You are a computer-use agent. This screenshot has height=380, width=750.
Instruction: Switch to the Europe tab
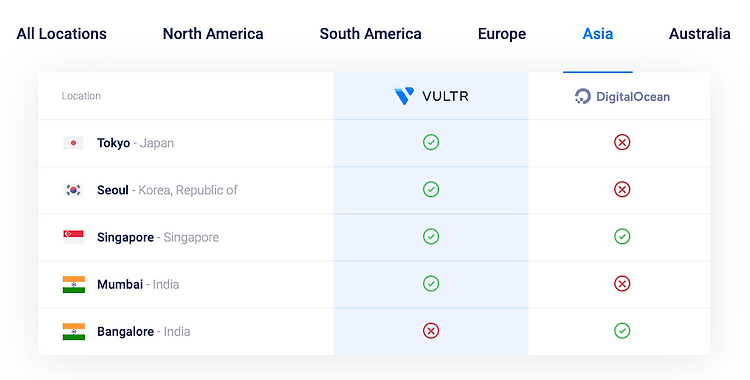coord(502,34)
